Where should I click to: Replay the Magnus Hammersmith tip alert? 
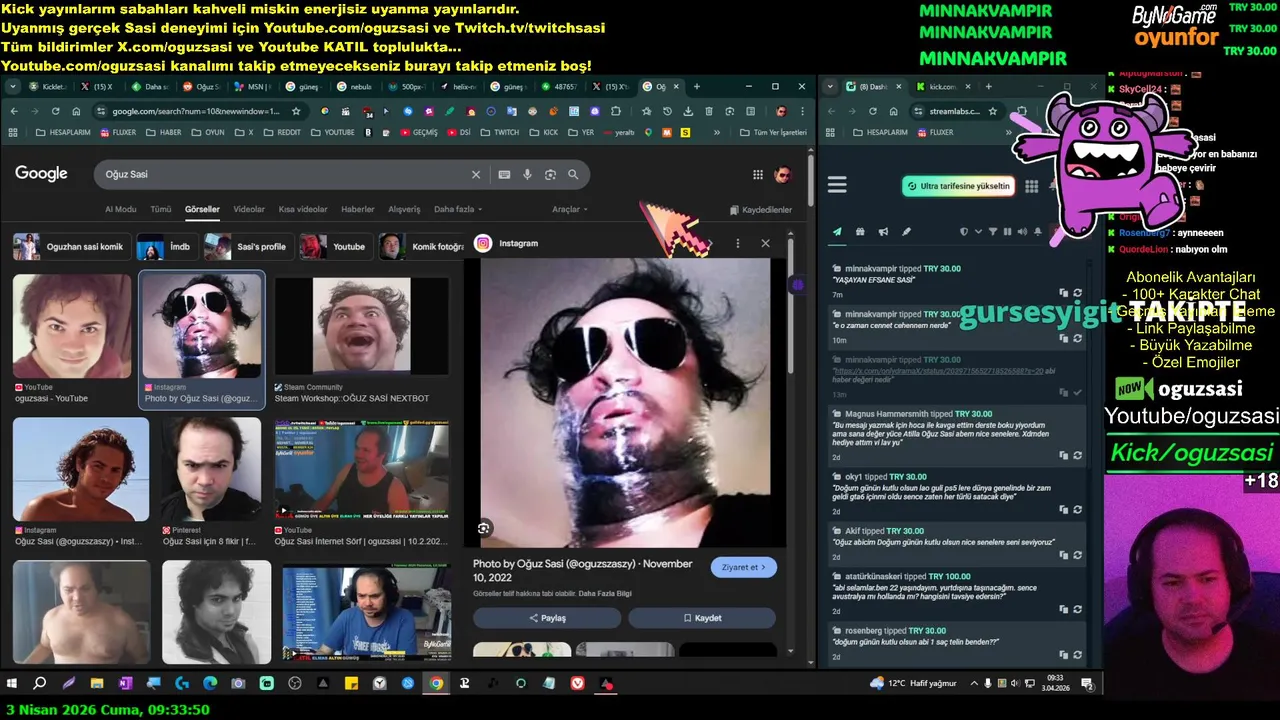[1077, 455]
